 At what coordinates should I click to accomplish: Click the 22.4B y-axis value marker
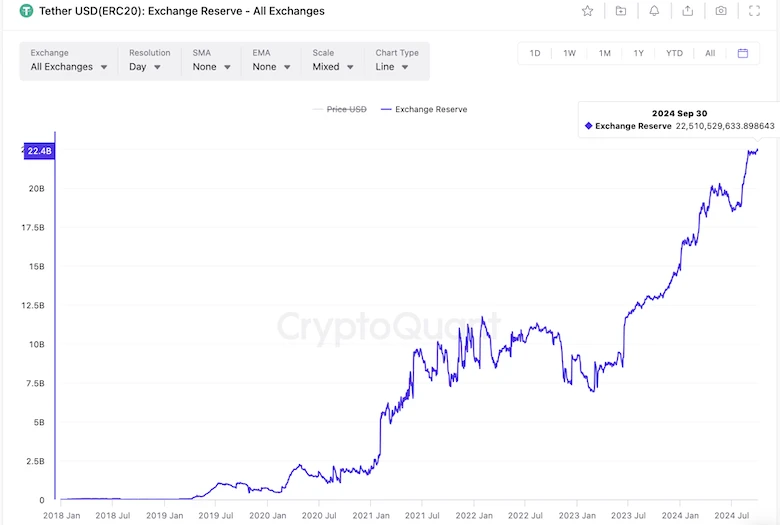[x=39, y=151]
